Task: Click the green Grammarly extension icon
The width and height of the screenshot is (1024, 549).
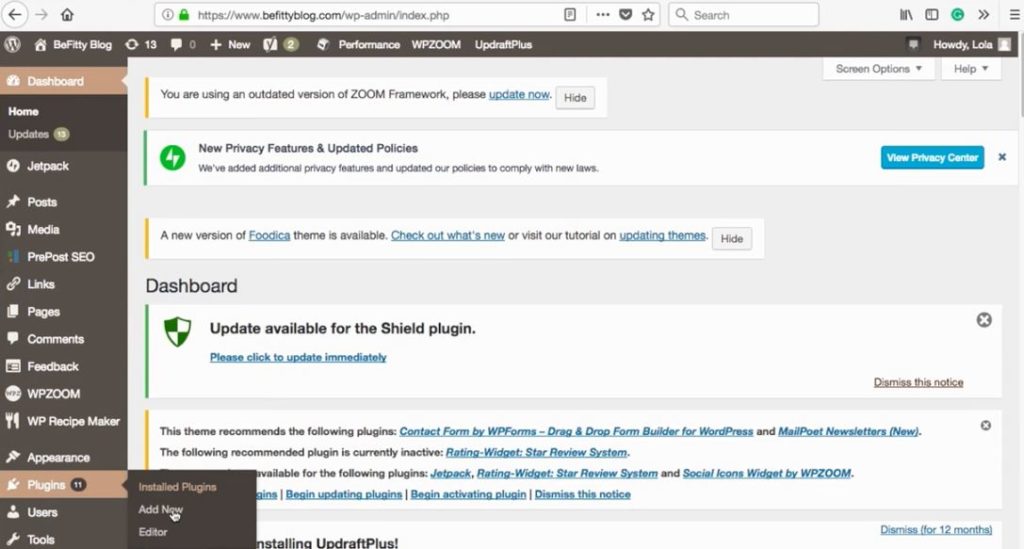Action: coord(957,14)
